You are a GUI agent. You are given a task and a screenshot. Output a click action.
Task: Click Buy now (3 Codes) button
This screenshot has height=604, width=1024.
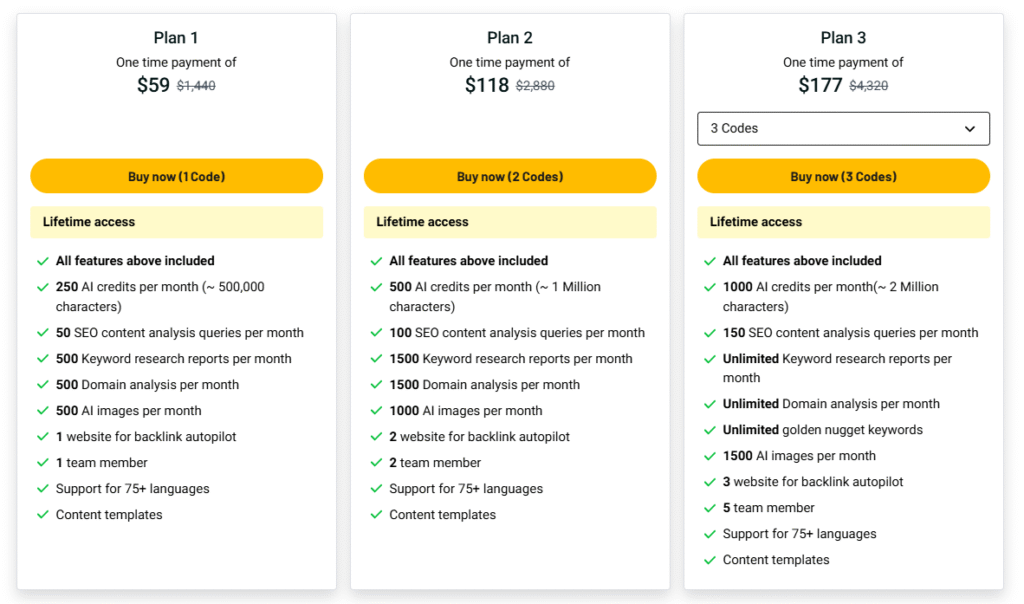coord(843,177)
